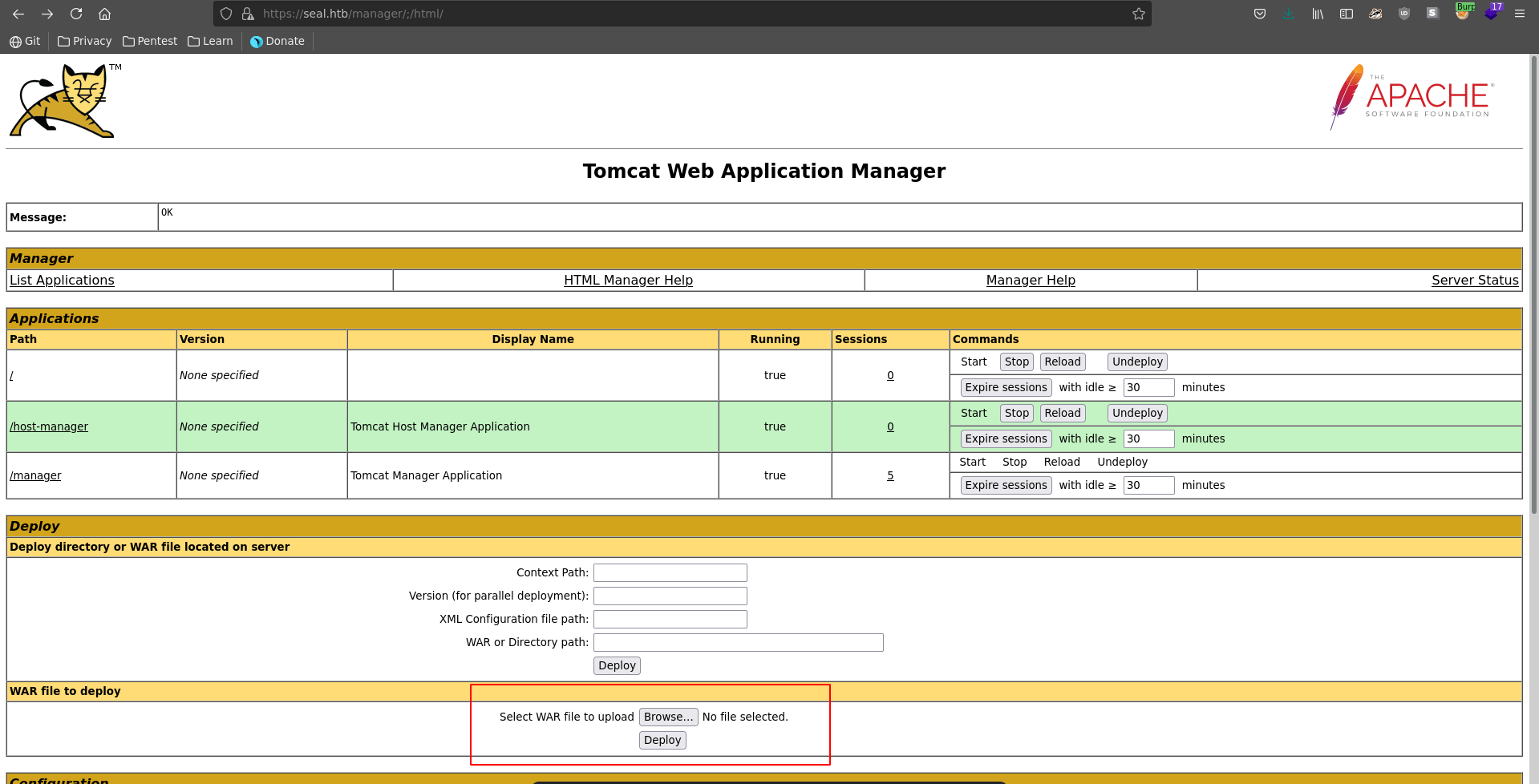Viewport: 1539px width, 784px height.
Task: Expand the Privacy bookmarks folder
Action: [x=84, y=41]
